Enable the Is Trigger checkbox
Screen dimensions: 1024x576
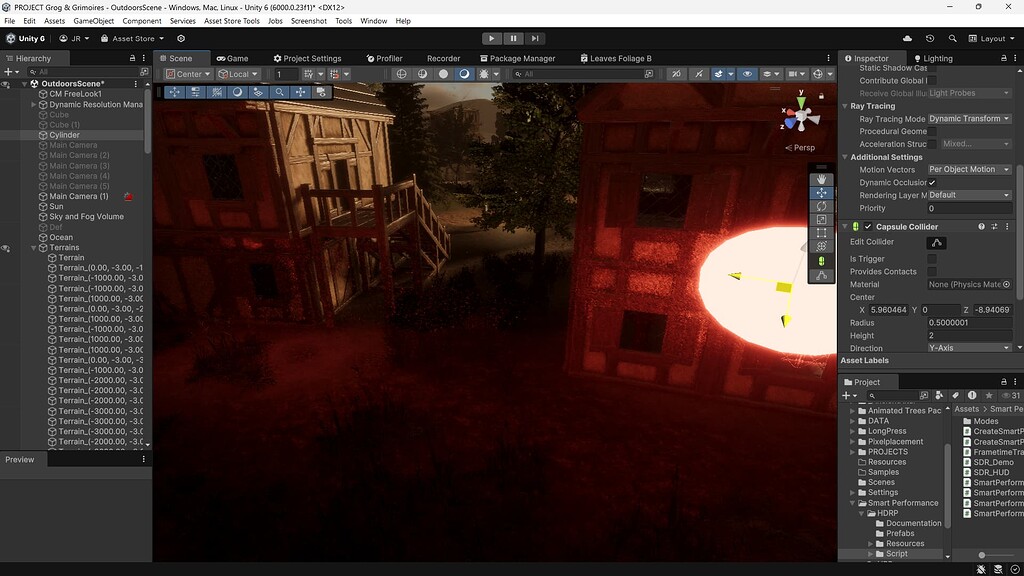(x=932, y=258)
